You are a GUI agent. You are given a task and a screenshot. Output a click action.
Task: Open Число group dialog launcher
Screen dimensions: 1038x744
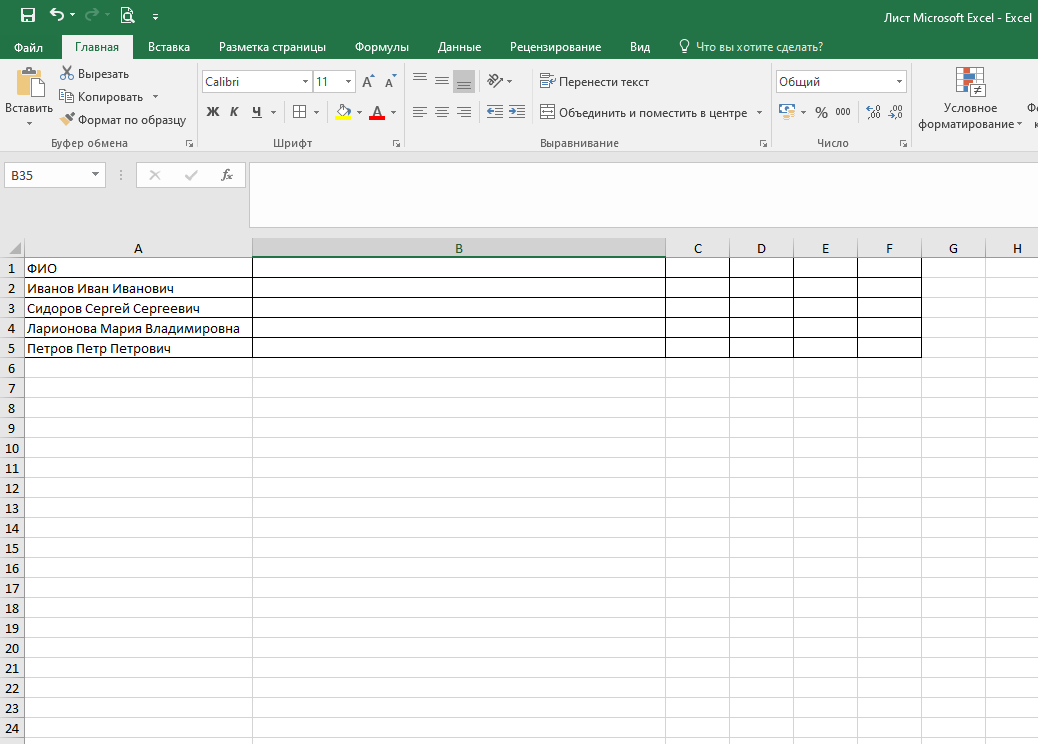coord(903,144)
